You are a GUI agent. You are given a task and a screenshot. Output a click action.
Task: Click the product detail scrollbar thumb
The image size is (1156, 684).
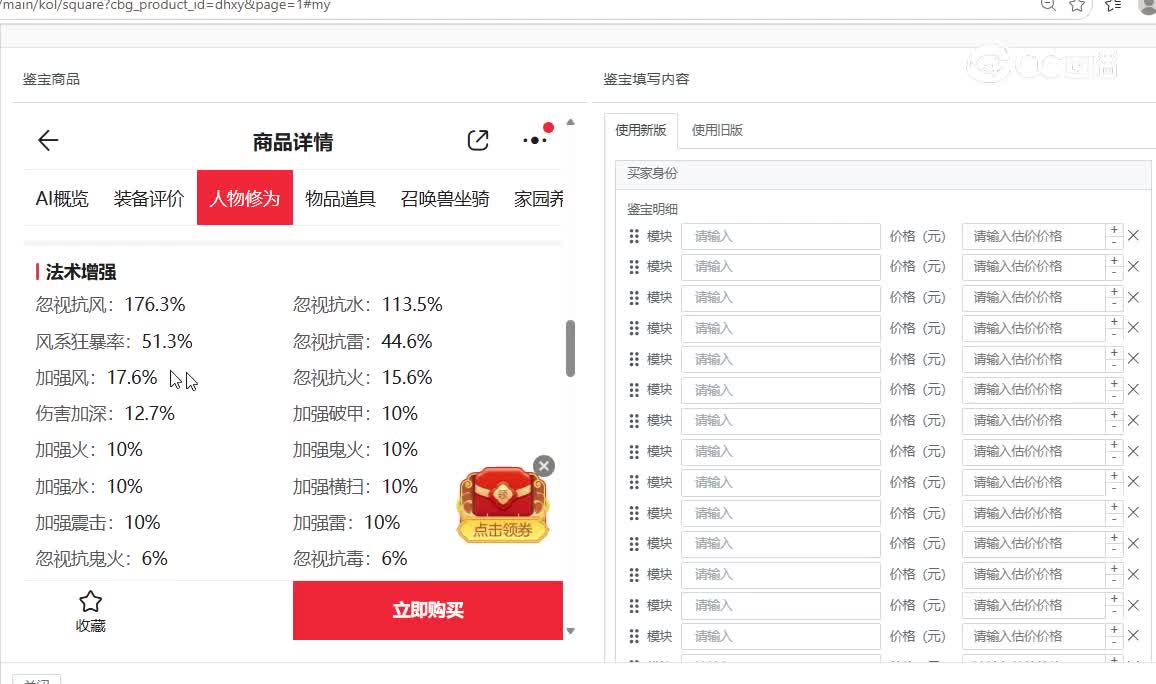(x=570, y=348)
